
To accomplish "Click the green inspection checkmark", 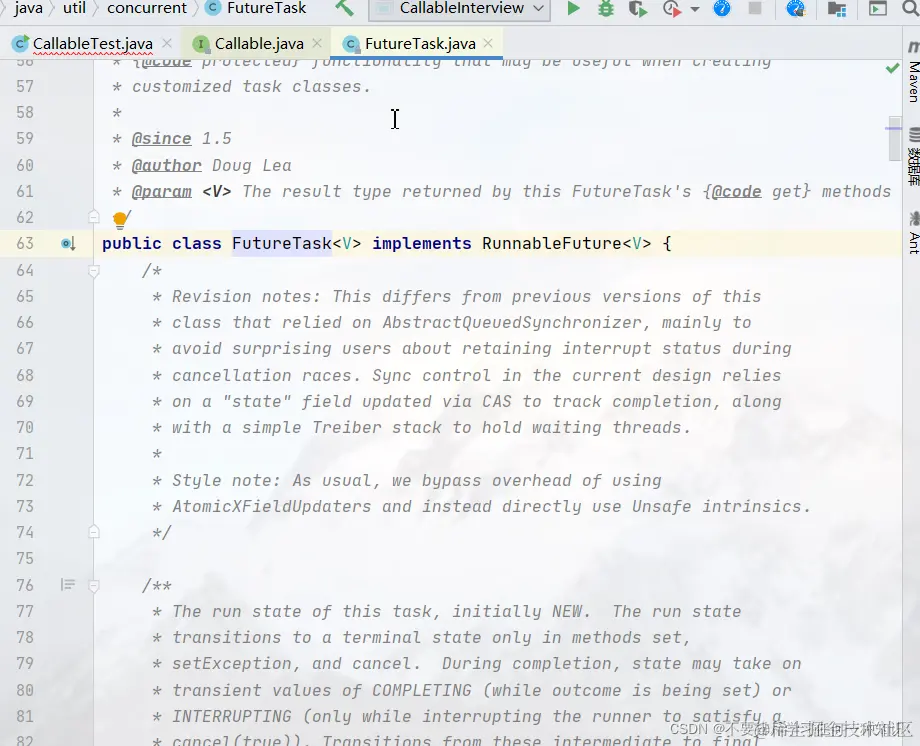I will (892, 69).
